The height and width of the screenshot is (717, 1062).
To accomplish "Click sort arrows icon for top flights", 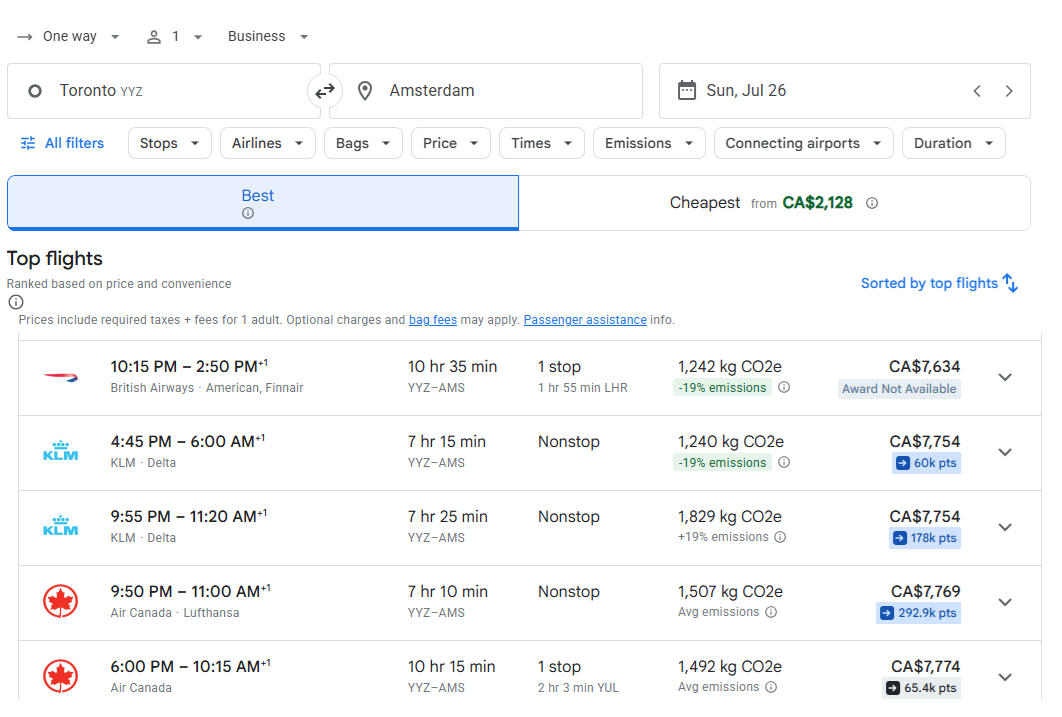I will (x=1011, y=283).
